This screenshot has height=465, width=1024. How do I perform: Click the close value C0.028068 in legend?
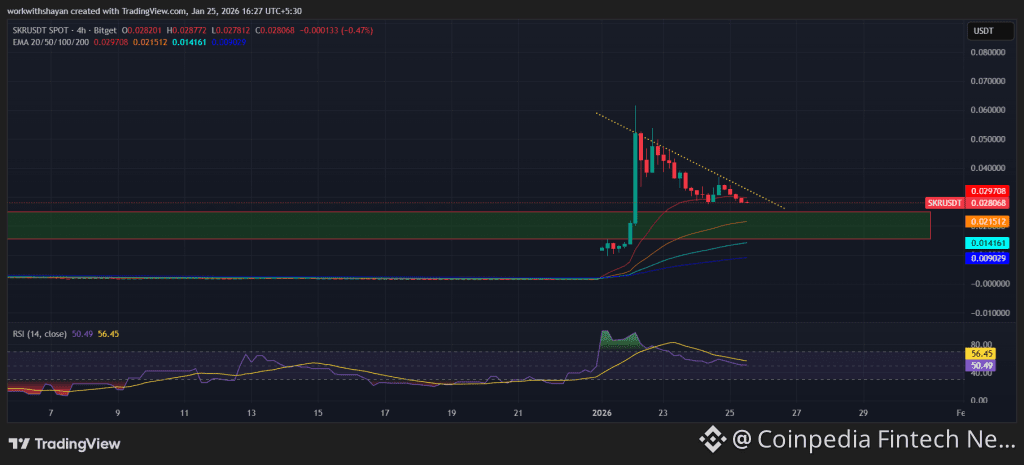coord(276,31)
